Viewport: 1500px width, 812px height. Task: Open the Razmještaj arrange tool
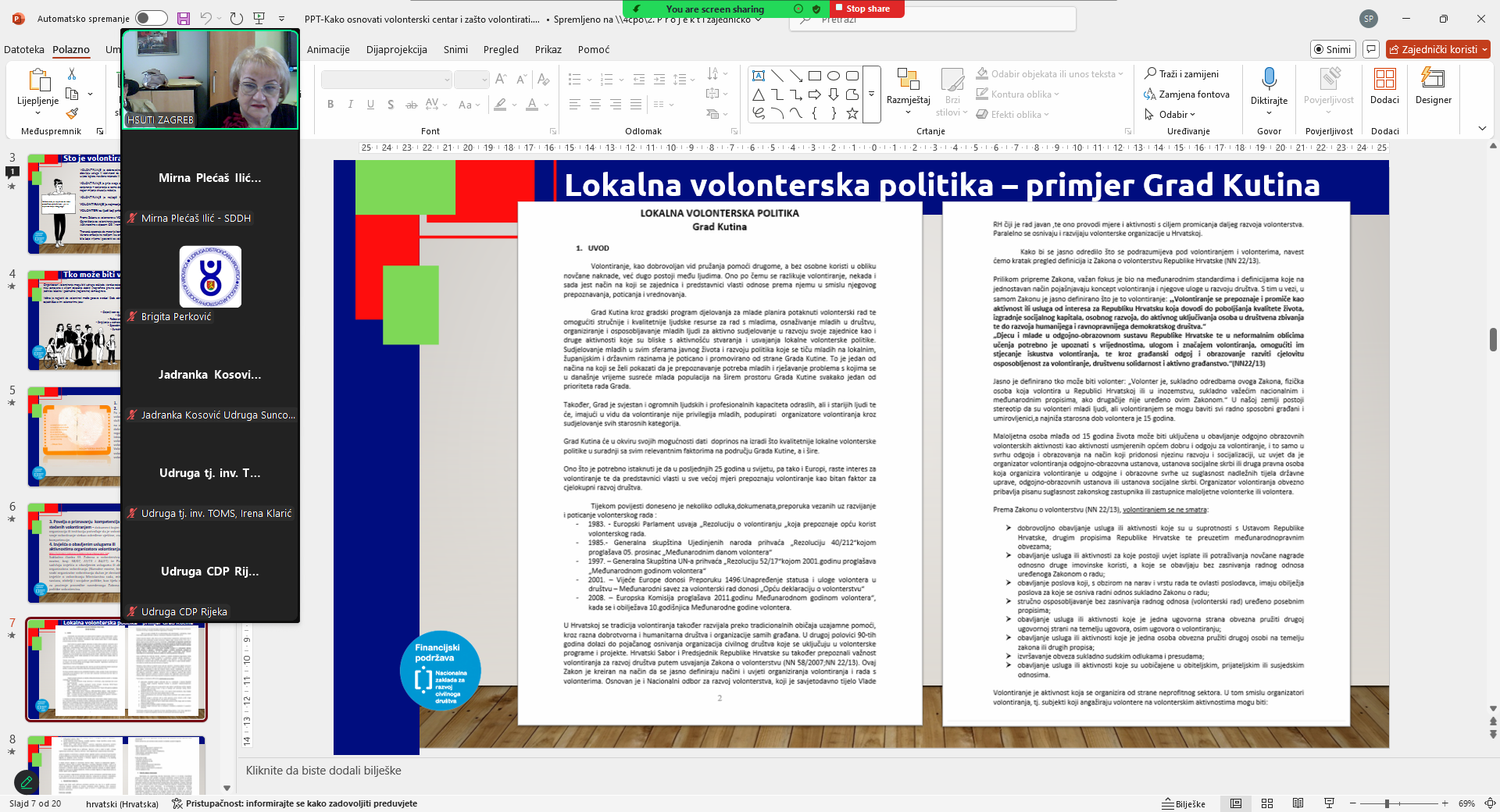[908, 84]
